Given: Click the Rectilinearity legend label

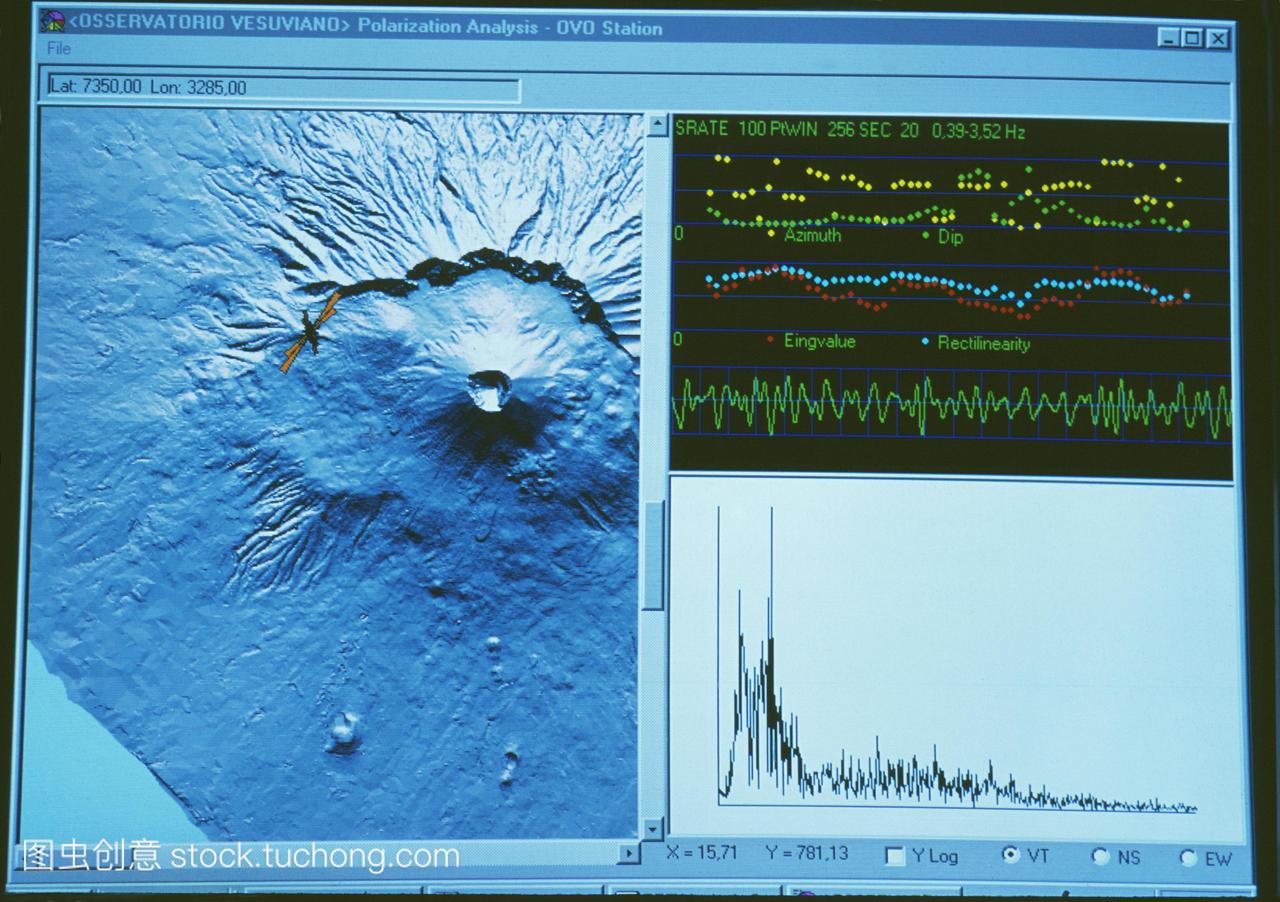Looking at the screenshot, I should pyautogui.click(x=983, y=343).
